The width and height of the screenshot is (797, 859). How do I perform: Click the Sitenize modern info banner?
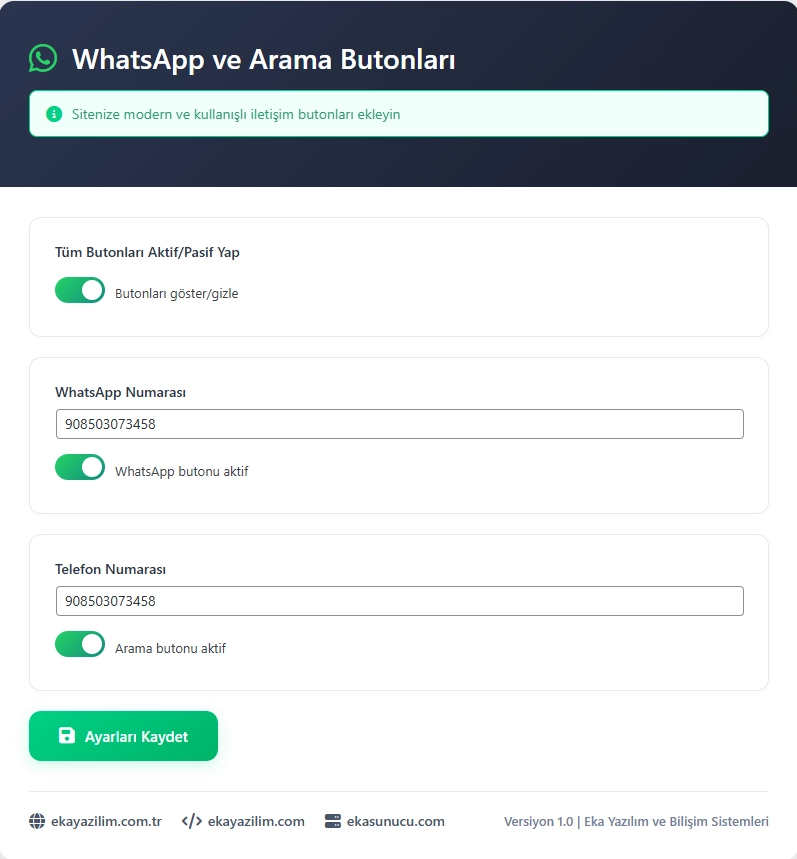click(399, 114)
